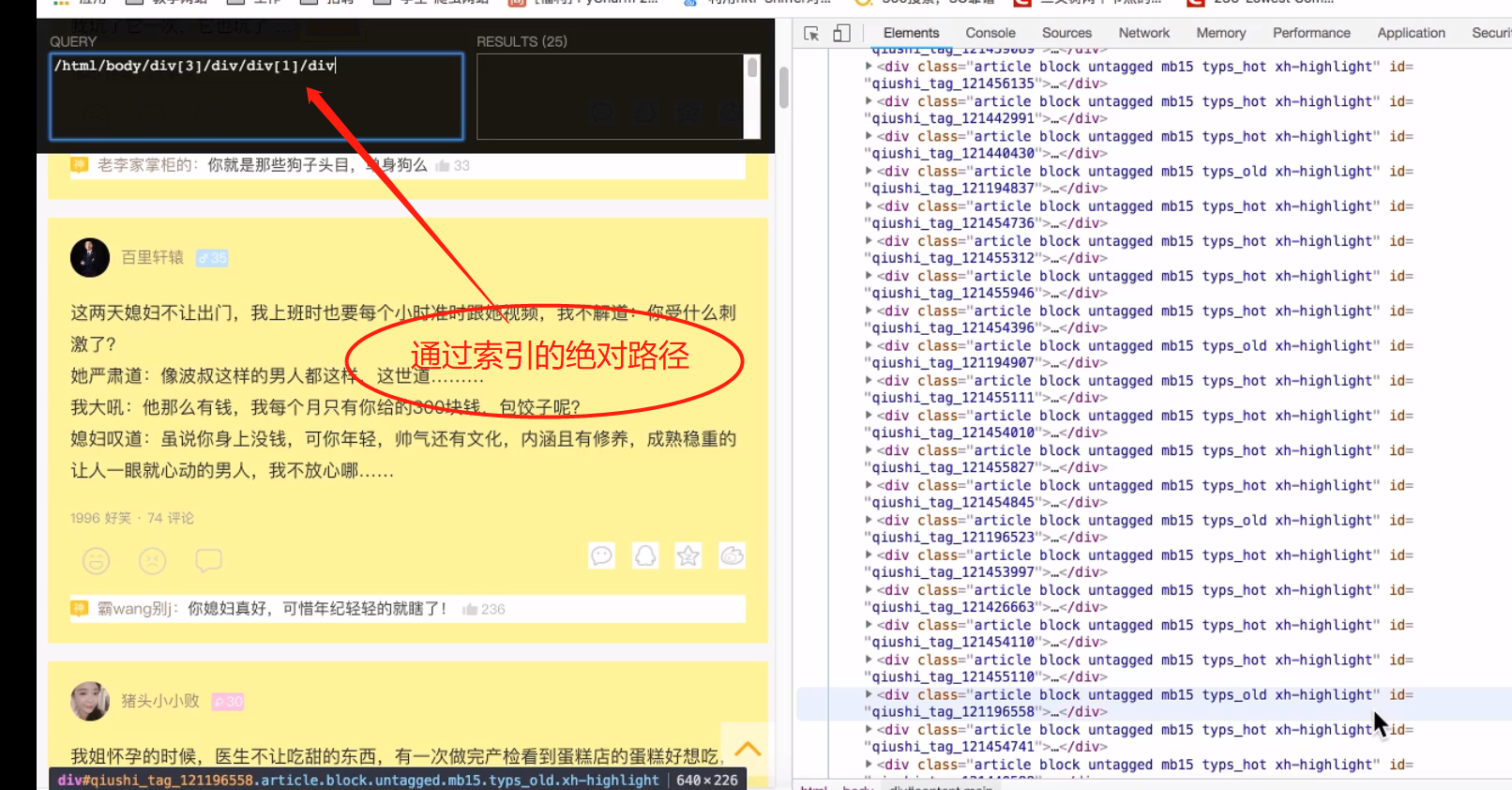Click the back-to-top arrow button
The width and height of the screenshot is (1512, 790).
point(747,748)
